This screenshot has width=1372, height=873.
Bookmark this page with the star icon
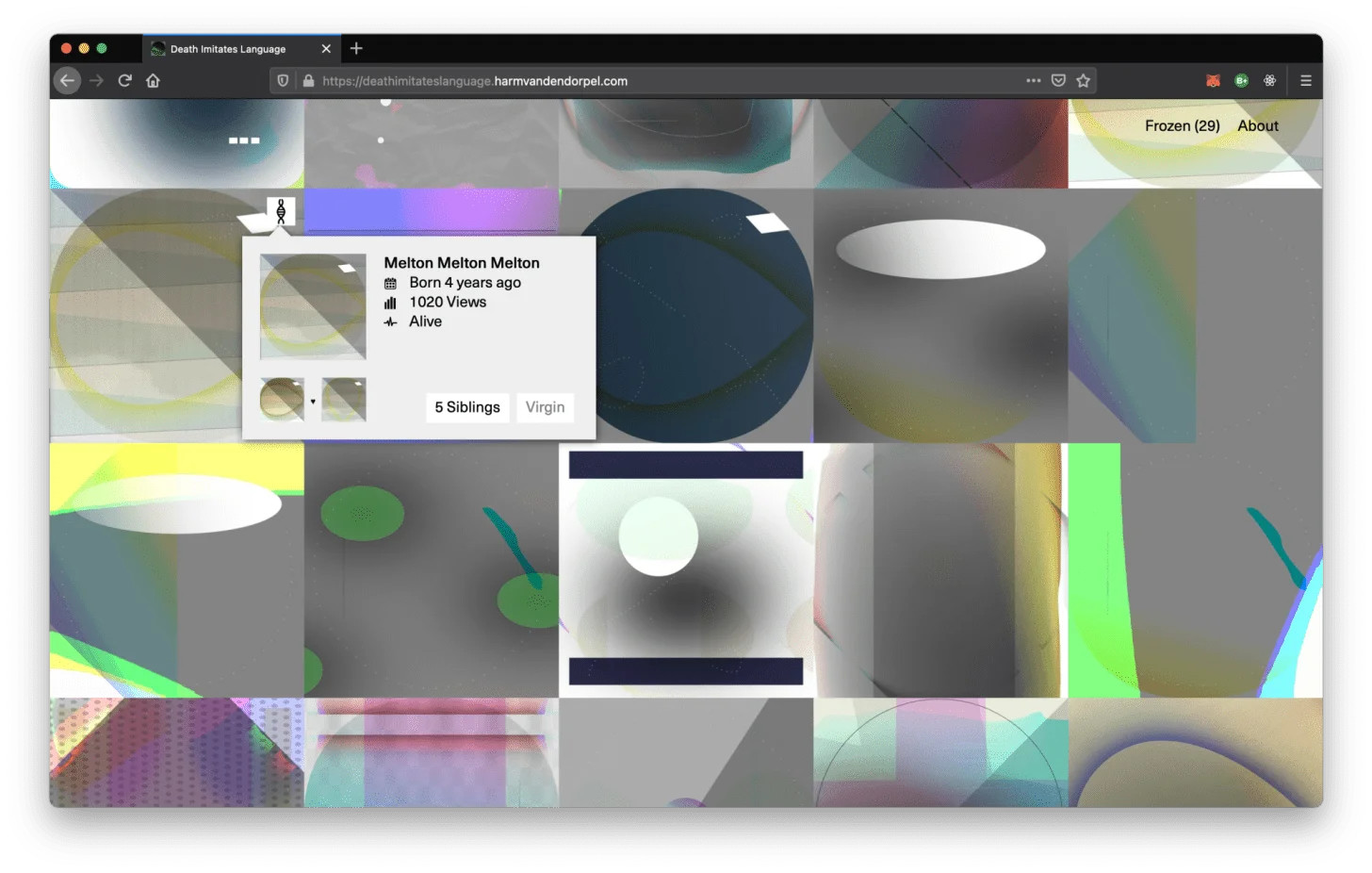coord(1084,81)
